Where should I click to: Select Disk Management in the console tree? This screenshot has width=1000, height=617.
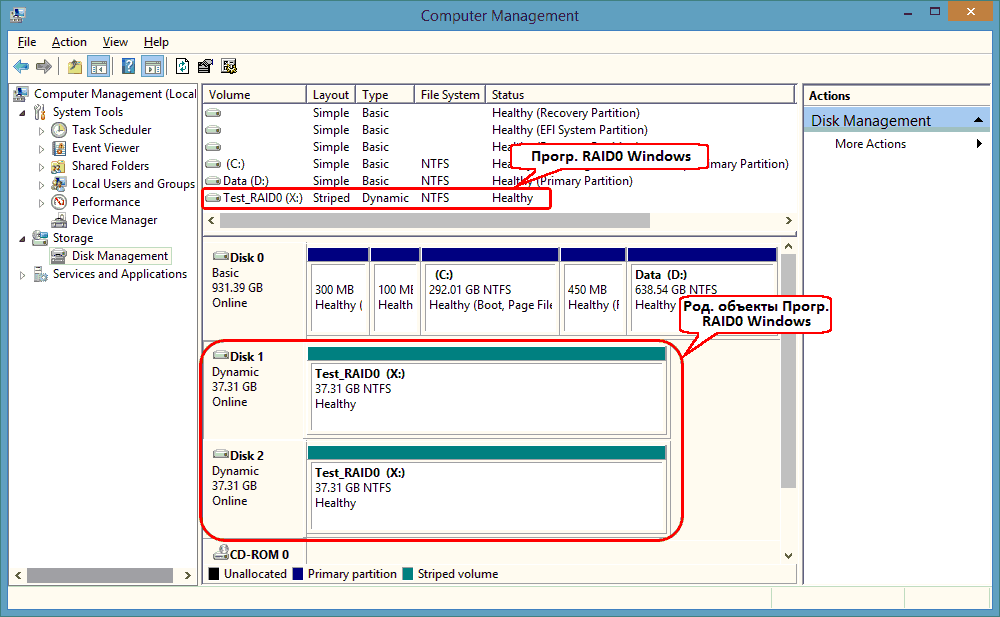119,256
